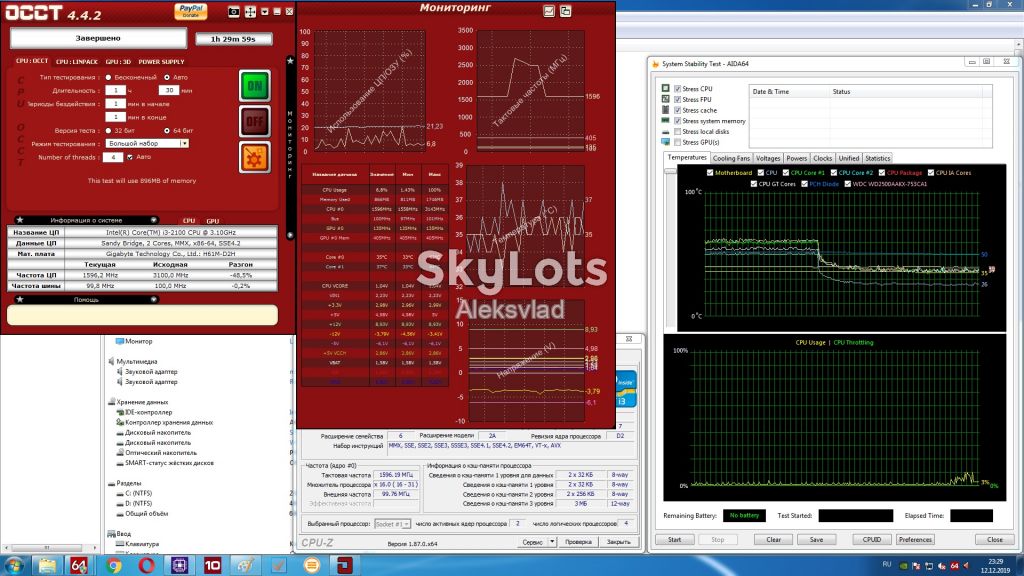Viewport: 1024px width, 576px height.
Task: Switch to the Cooling Fans tab
Action: [x=731, y=158]
